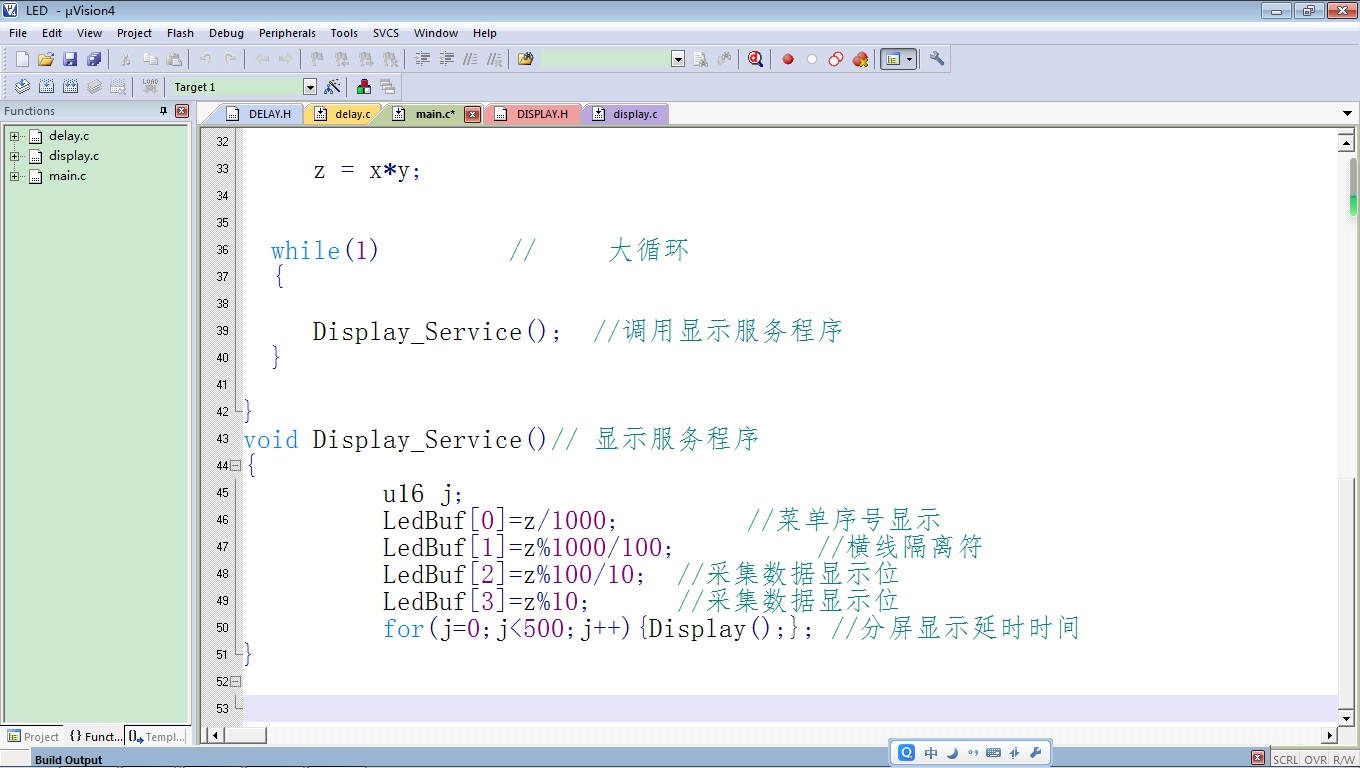Uncomment selection icon
The image size is (1360, 768).
click(x=494, y=59)
